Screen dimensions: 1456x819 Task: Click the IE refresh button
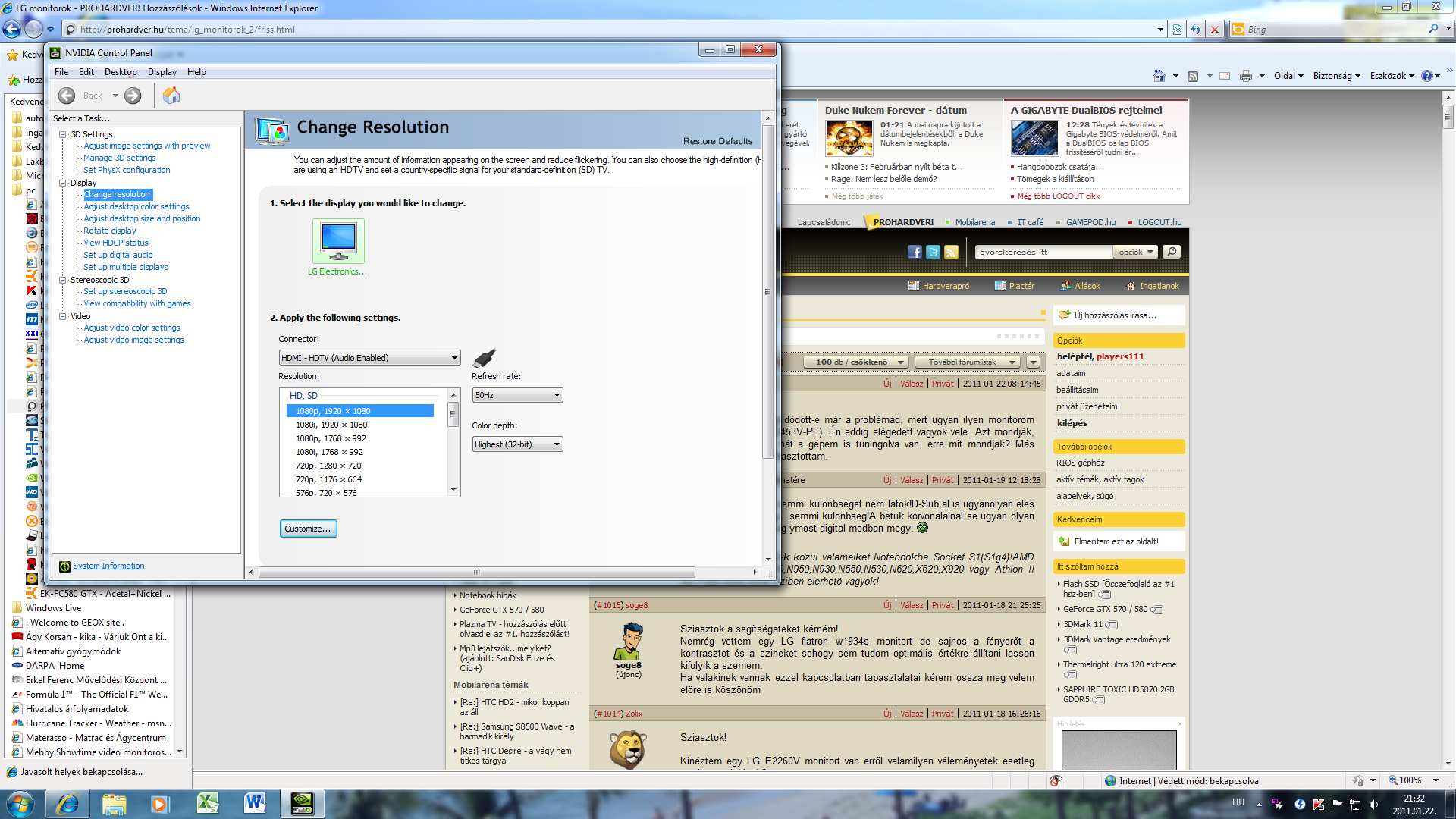pyautogui.click(x=1196, y=30)
